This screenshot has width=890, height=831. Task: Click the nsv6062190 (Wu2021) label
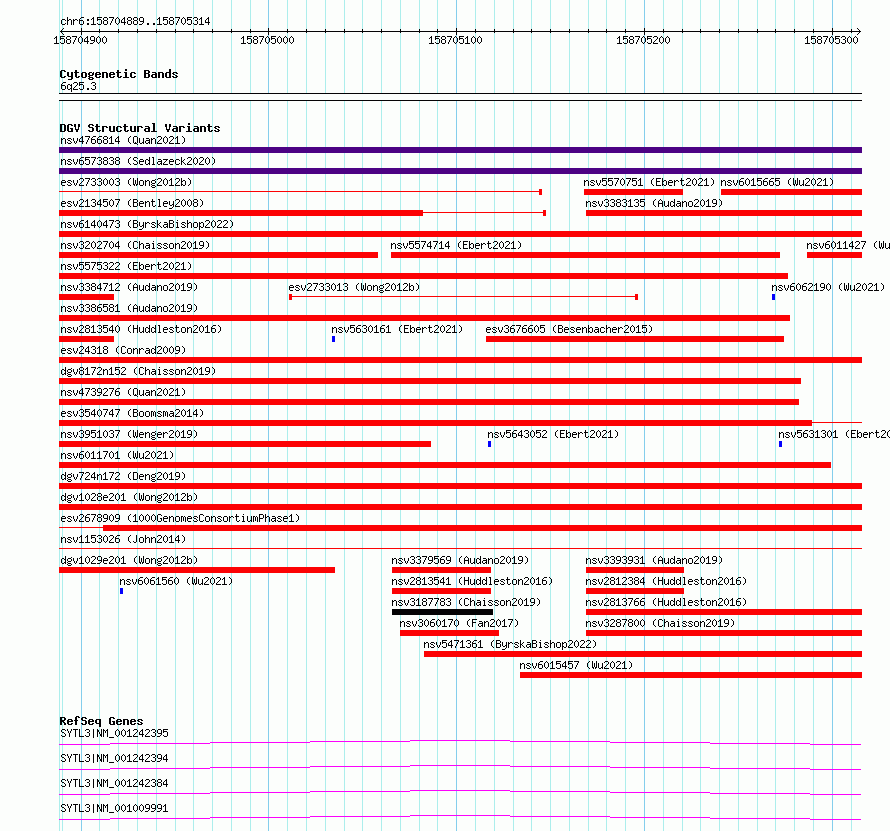click(828, 287)
